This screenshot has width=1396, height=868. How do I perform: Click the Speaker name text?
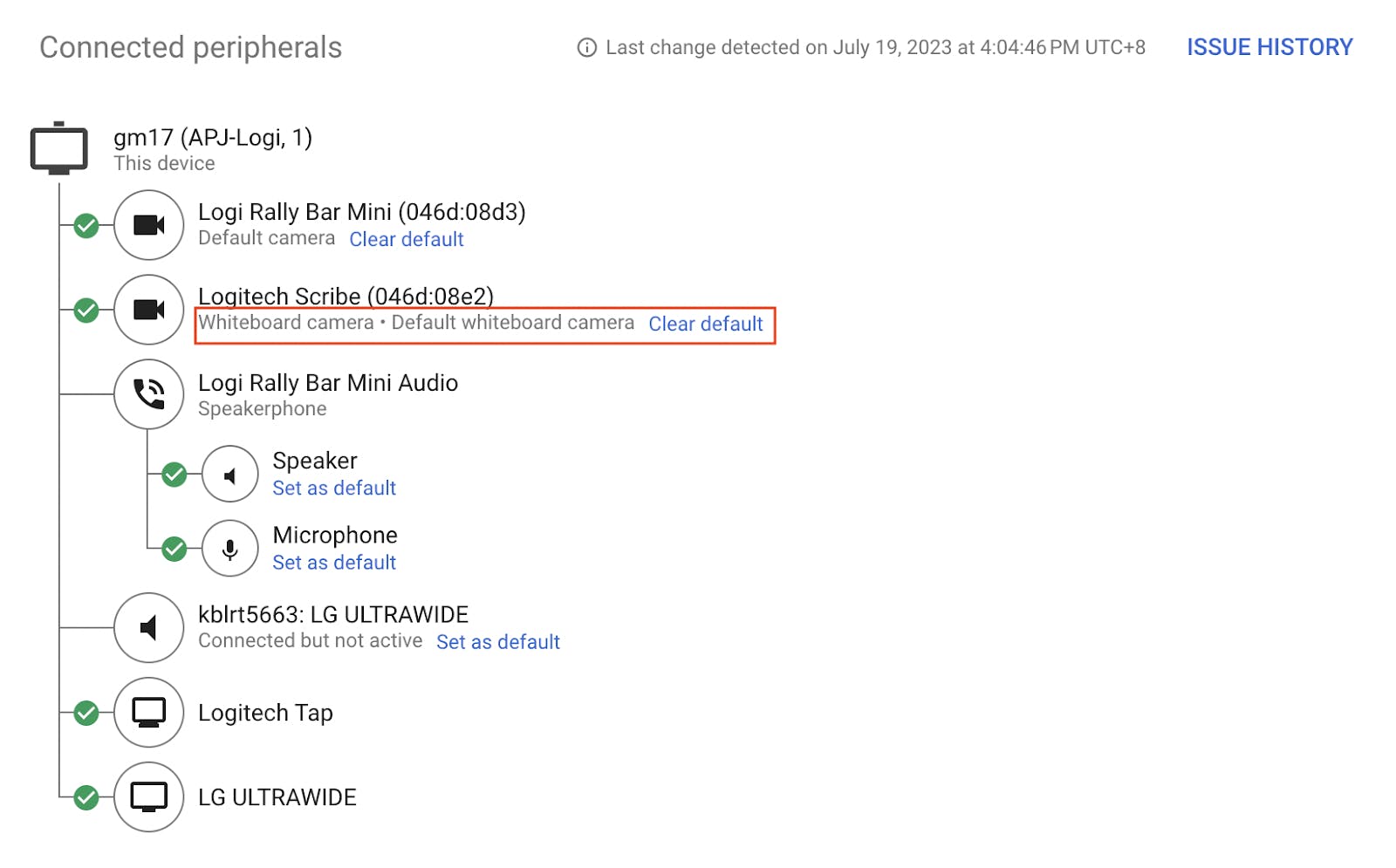click(x=315, y=461)
